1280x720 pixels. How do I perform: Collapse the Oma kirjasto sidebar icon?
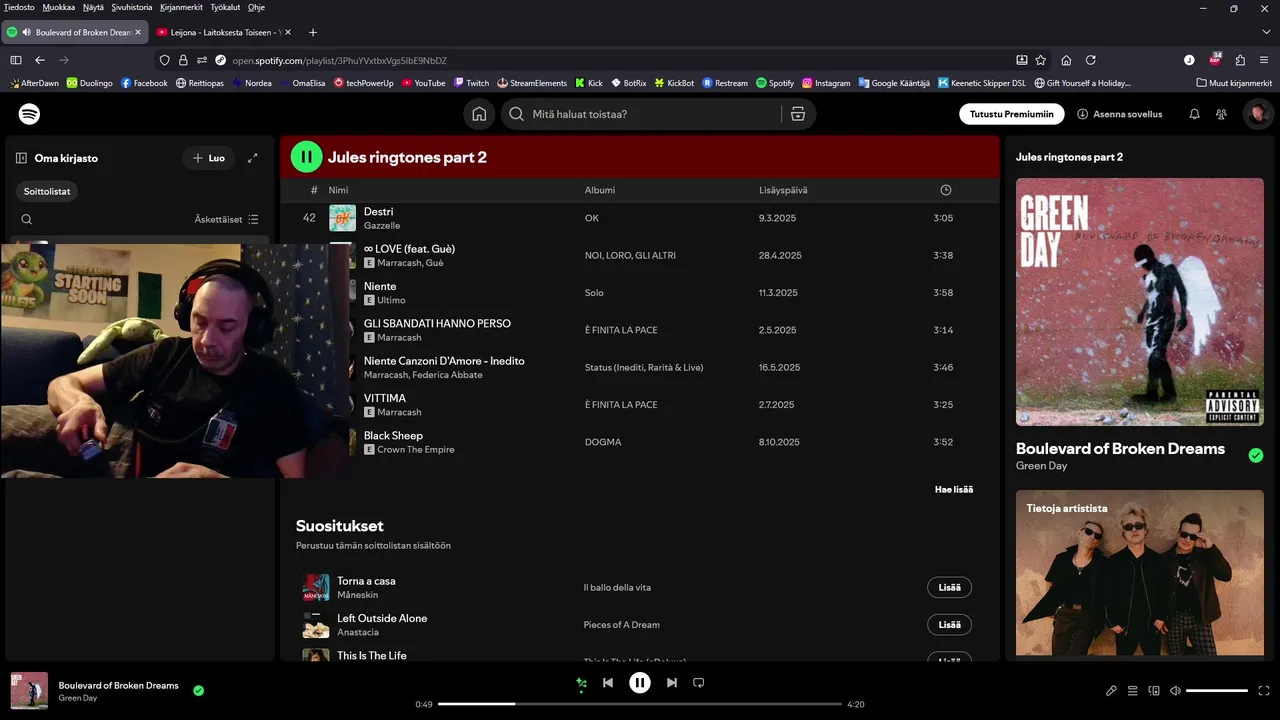[x=21, y=158]
